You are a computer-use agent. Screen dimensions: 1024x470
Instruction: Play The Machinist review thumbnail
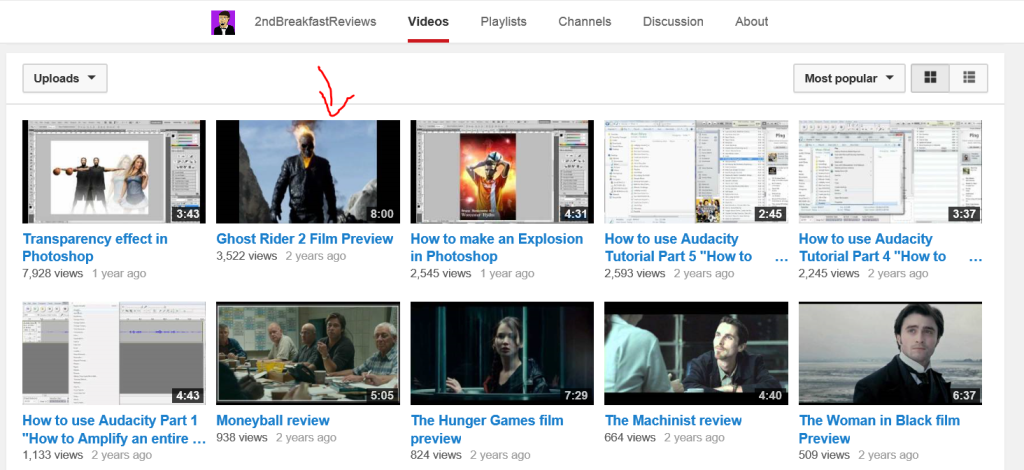point(696,353)
